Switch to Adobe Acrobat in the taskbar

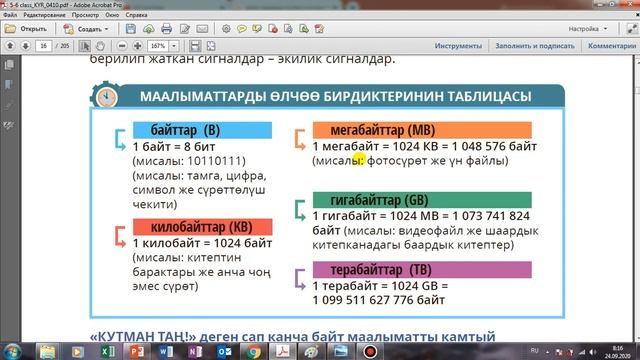[282, 351]
